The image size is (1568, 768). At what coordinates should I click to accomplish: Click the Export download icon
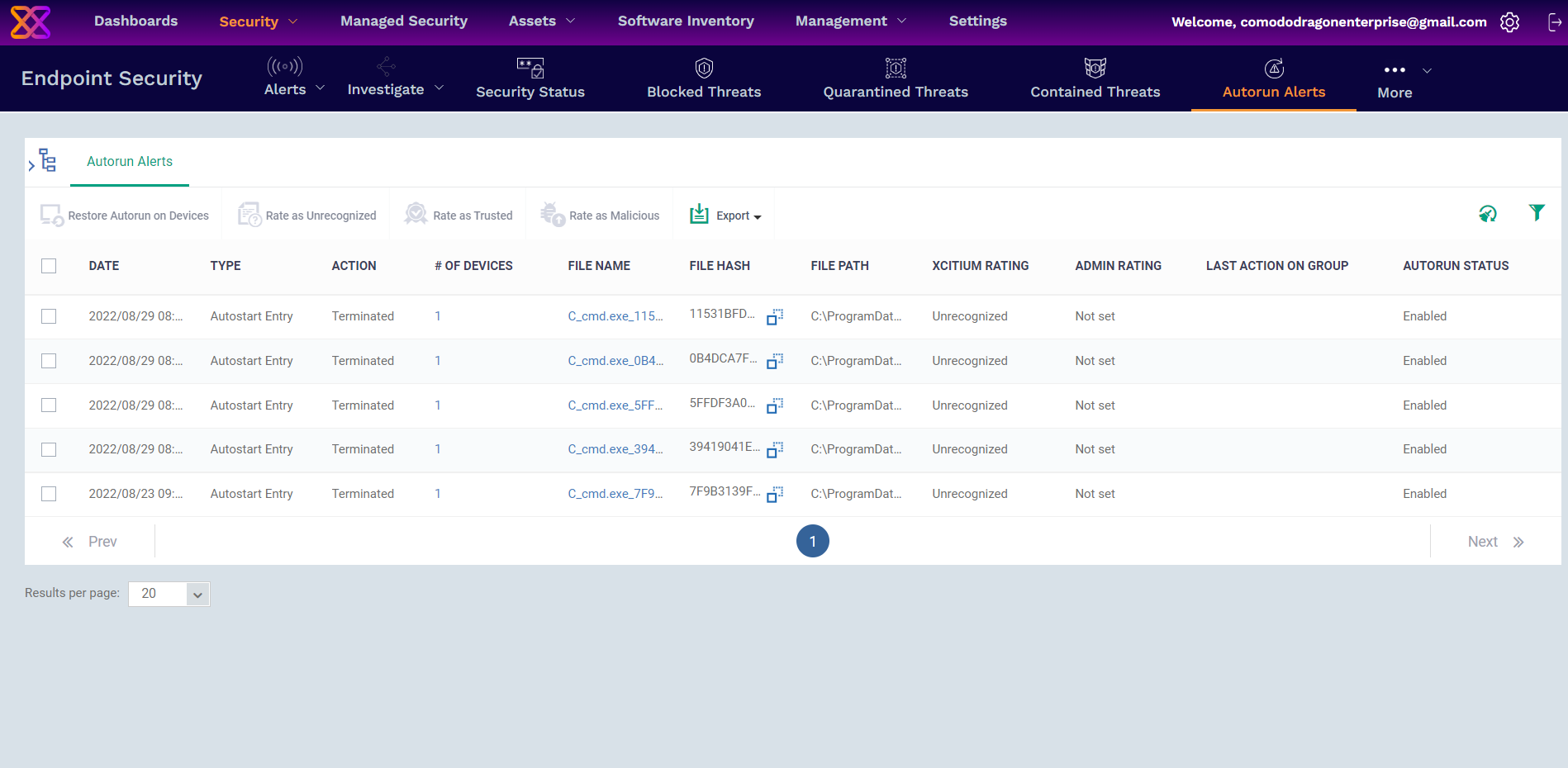pyautogui.click(x=699, y=214)
